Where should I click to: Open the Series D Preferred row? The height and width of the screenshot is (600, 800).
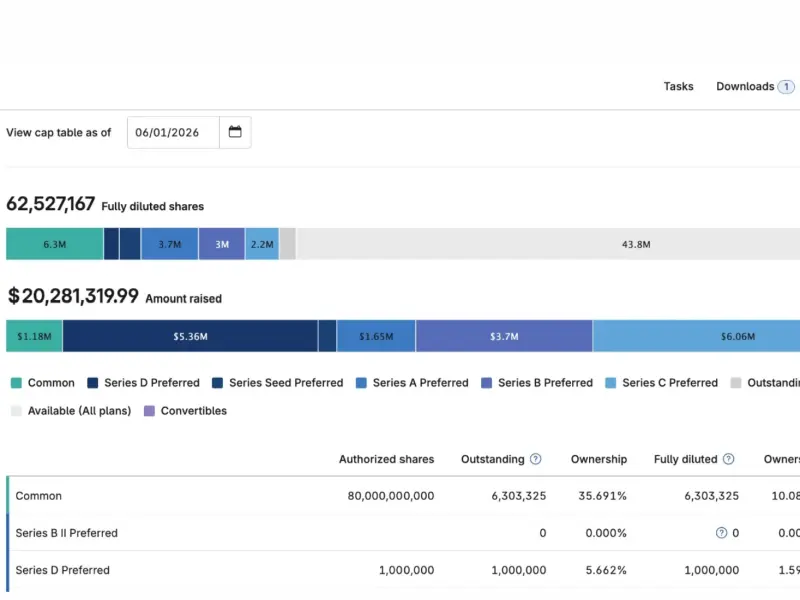[403, 570]
